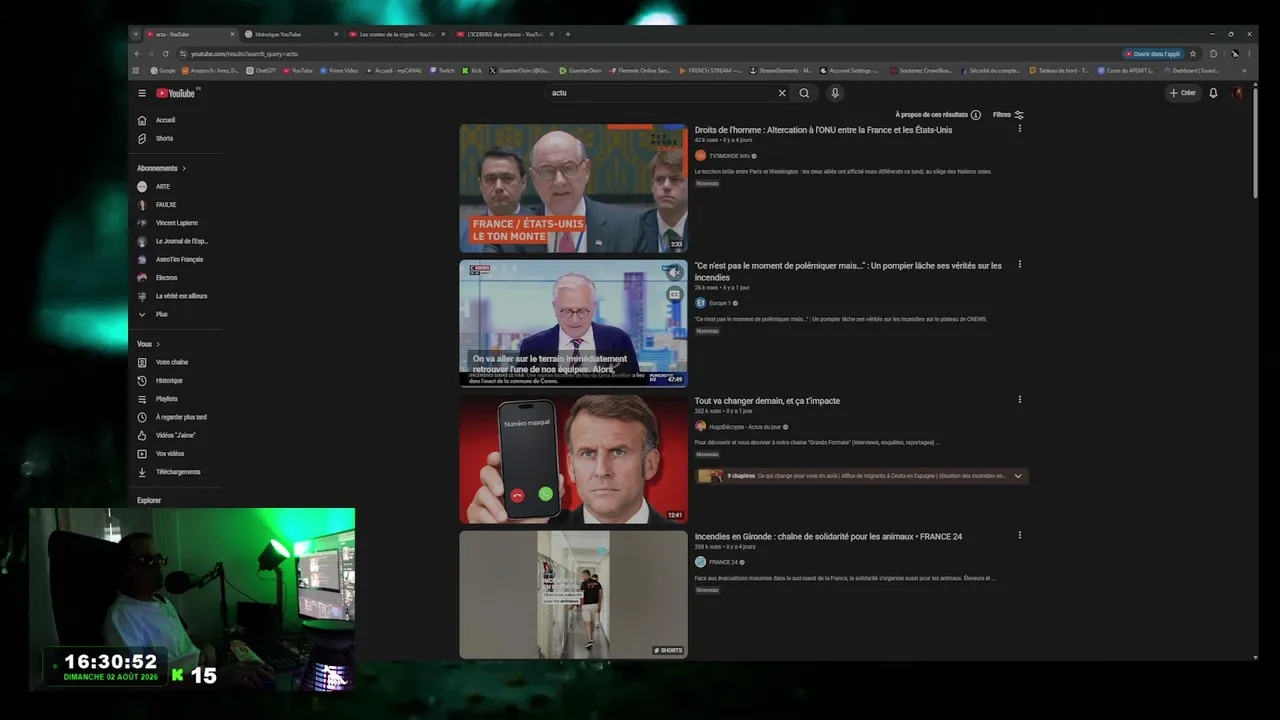Image resolution: width=1280 pixels, height=720 pixels.
Task: Switch to the L'ICEBERG des prisons tab
Action: coord(503,34)
